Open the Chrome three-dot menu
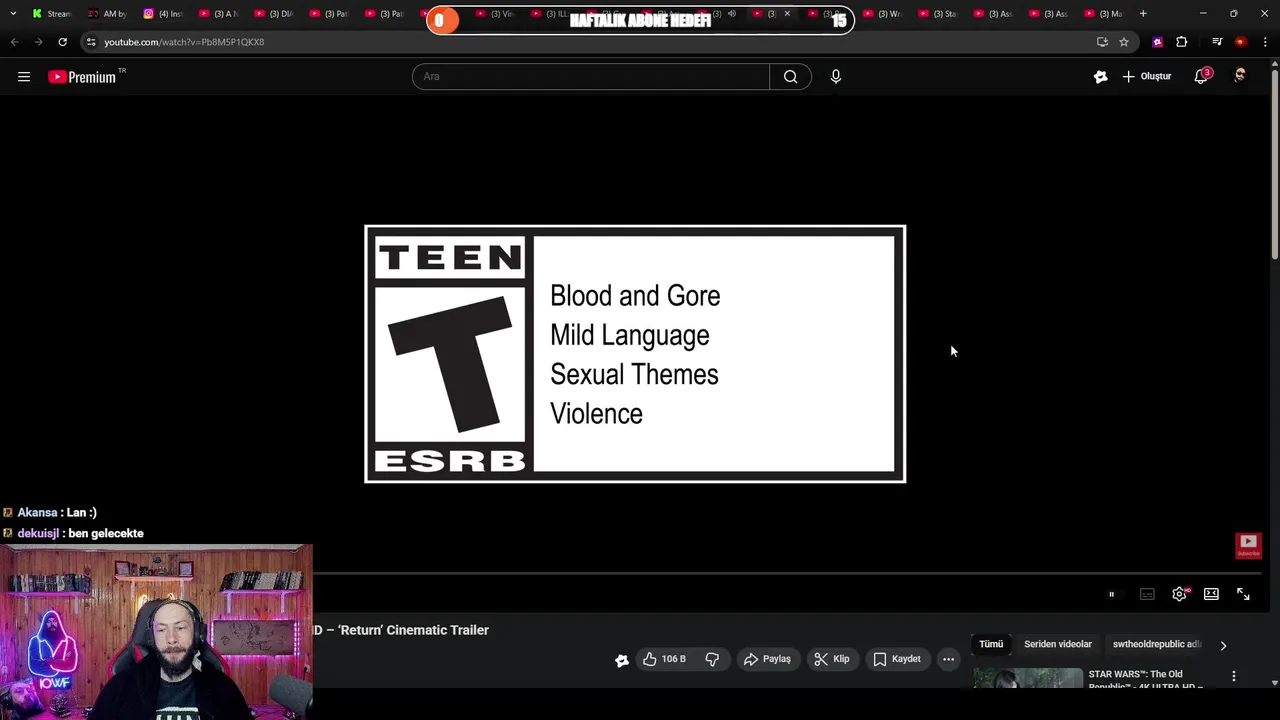Image resolution: width=1280 pixels, height=720 pixels. tap(1265, 42)
